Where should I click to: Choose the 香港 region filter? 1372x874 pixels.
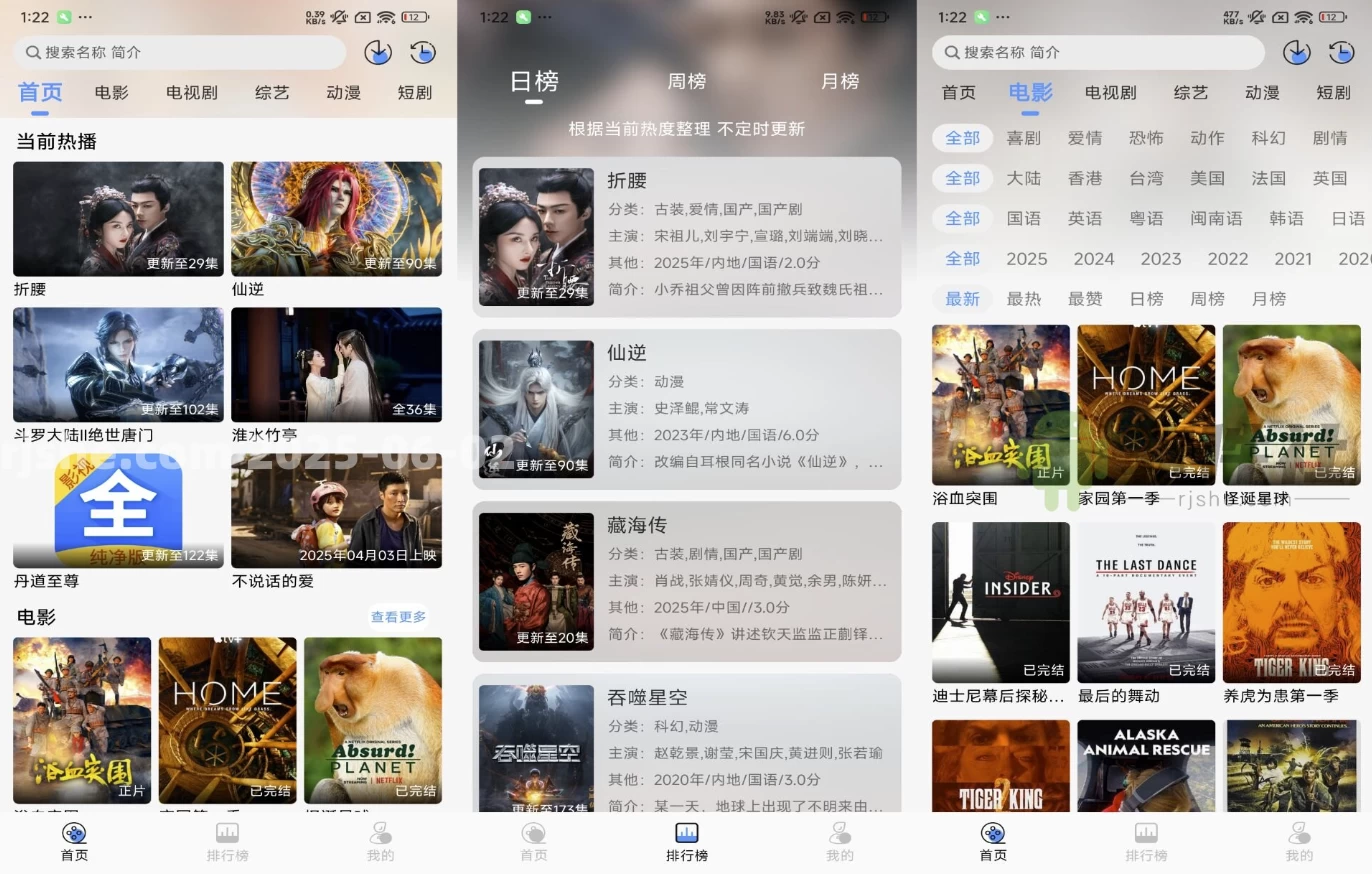pos(1085,178)
